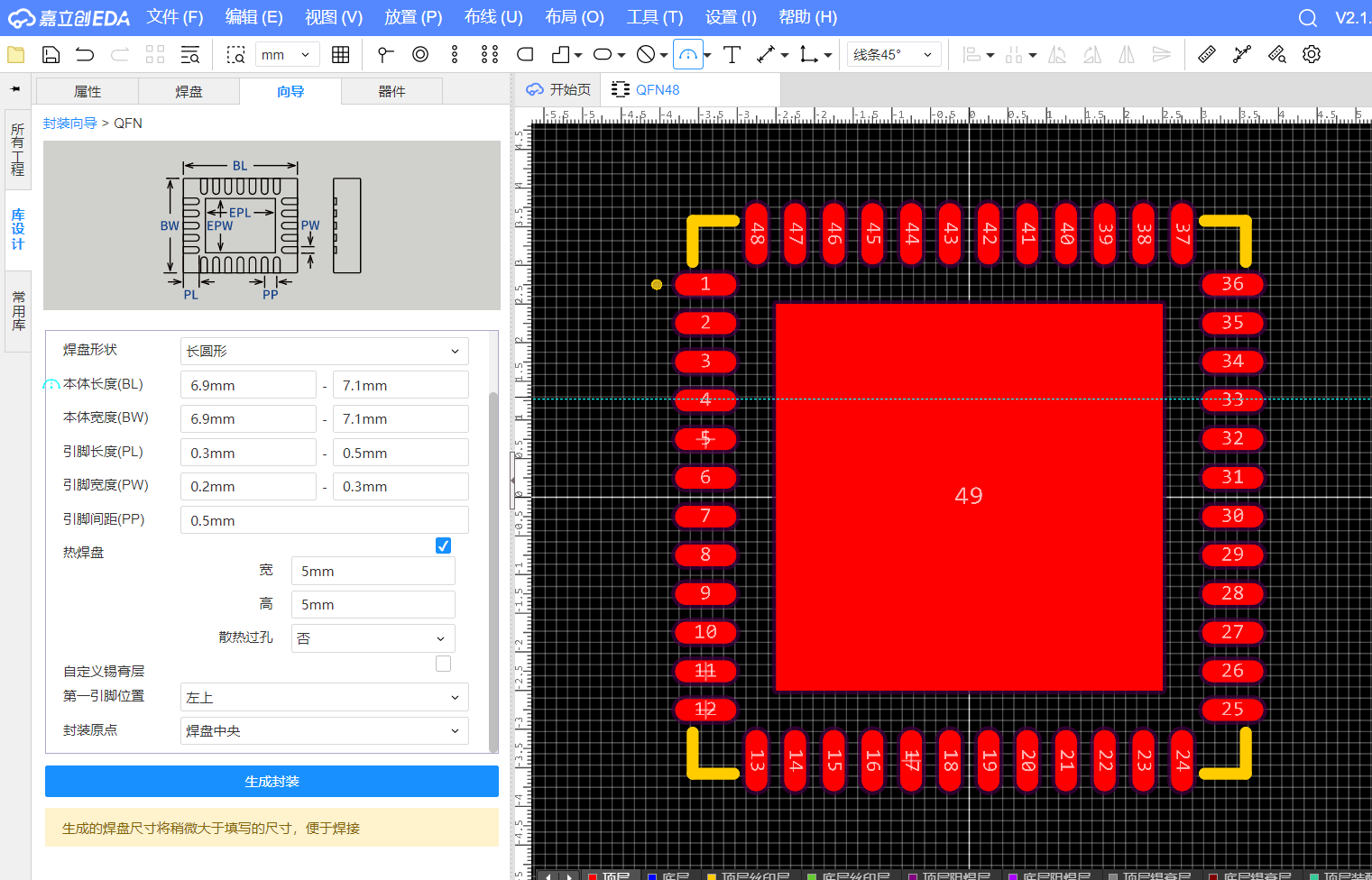The height and width of the screenshot is (880, 1372).
Task: Click the 生成封装 generate footprint button
Action: [272, 782]
